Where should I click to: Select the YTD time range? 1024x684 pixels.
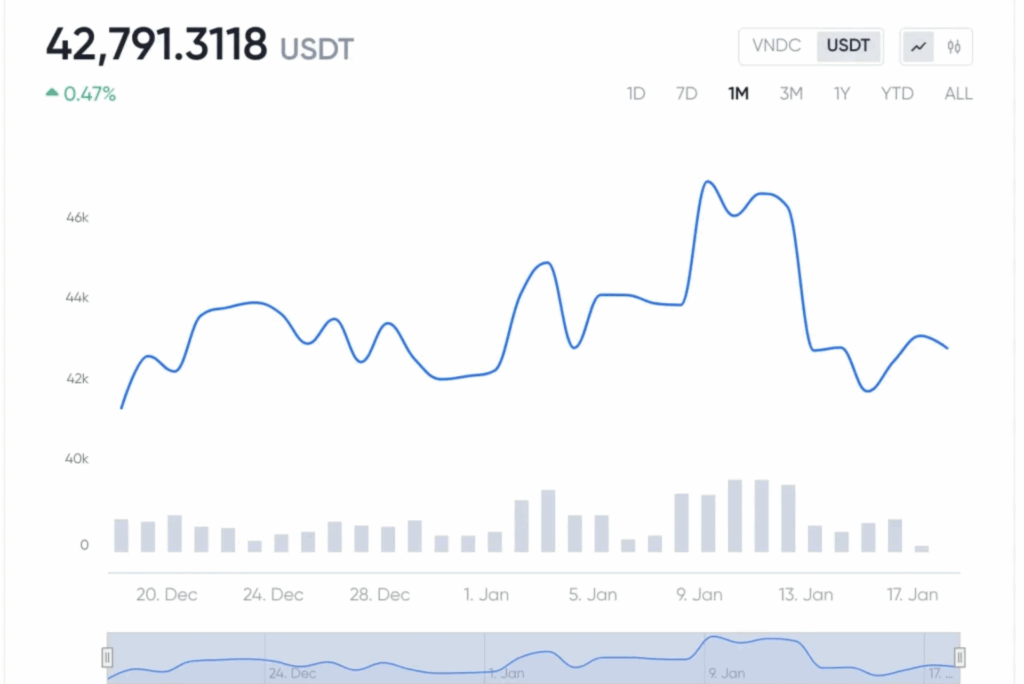(897, 94)
